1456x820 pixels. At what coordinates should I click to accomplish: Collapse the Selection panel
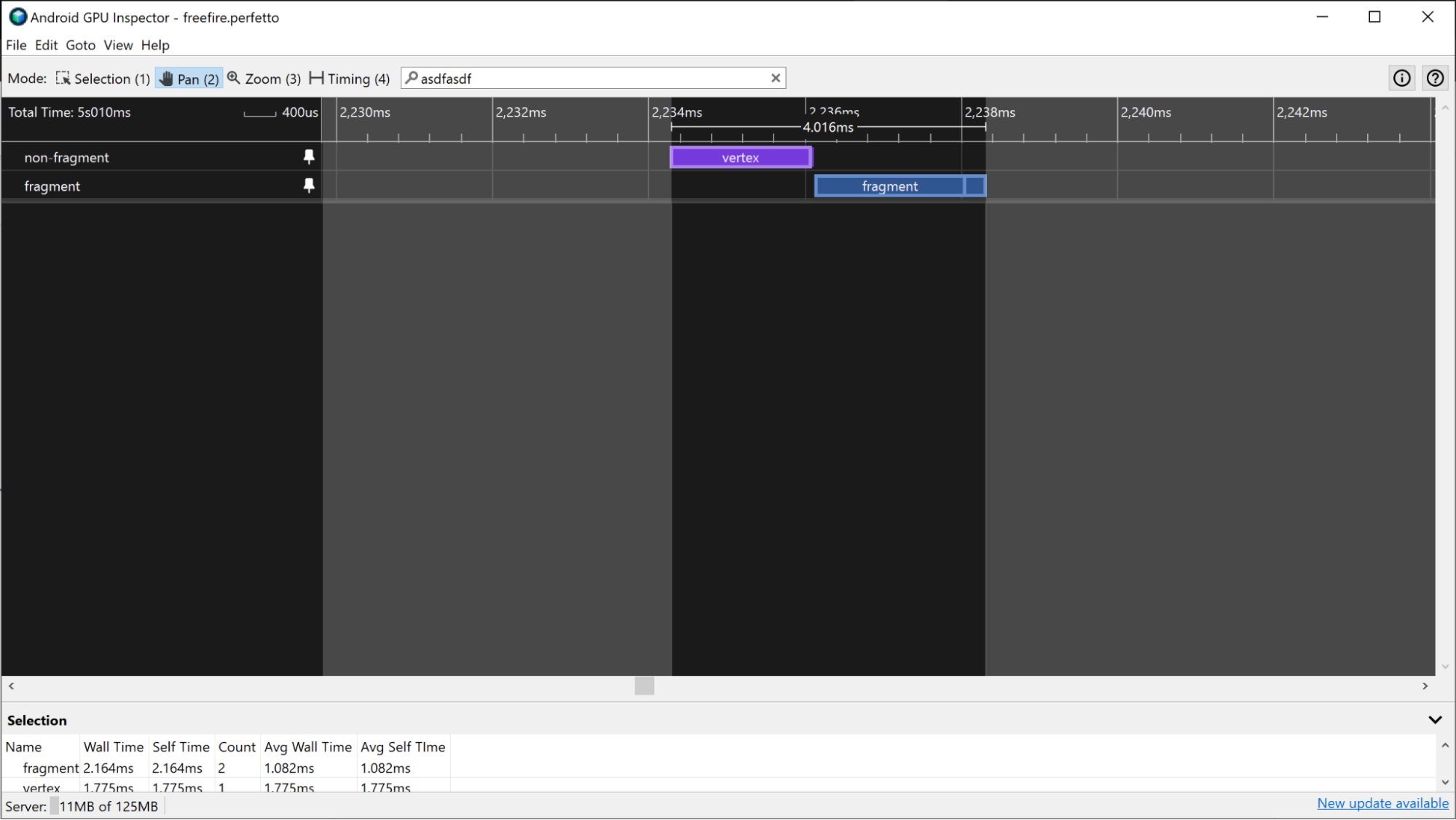tap(1435, 719)
